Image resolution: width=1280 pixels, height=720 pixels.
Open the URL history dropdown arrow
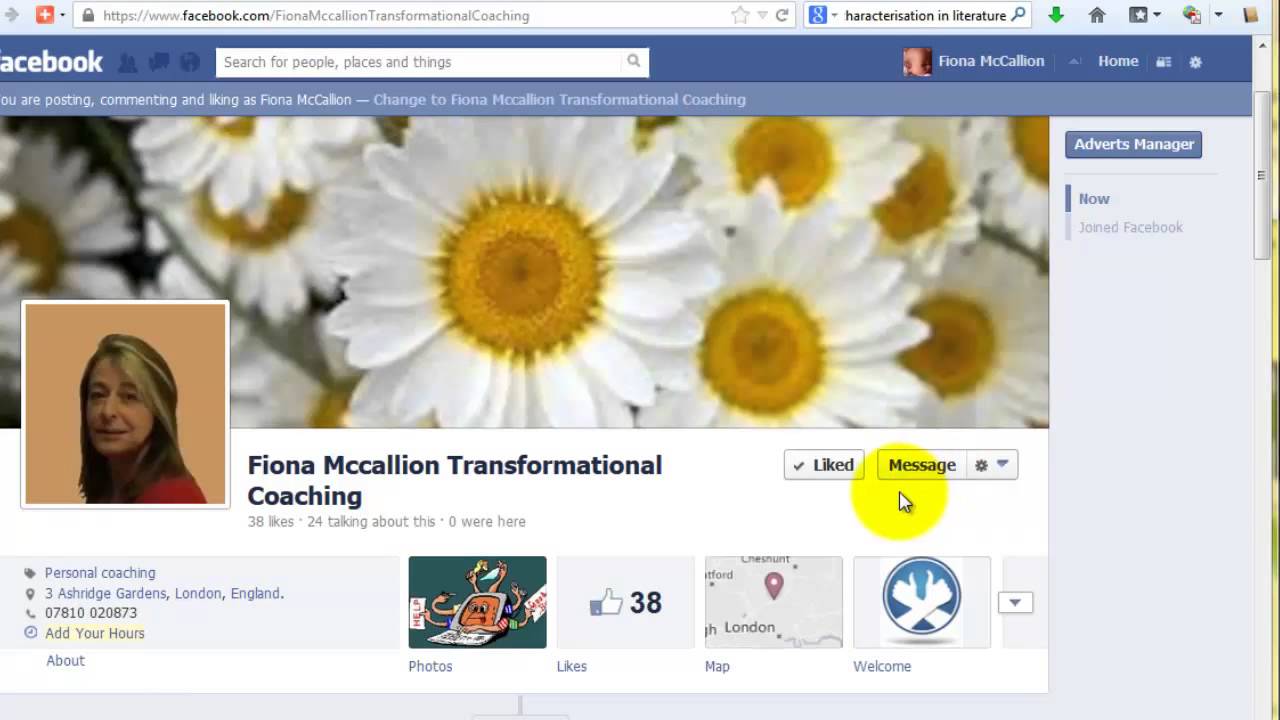coord(762,15)
